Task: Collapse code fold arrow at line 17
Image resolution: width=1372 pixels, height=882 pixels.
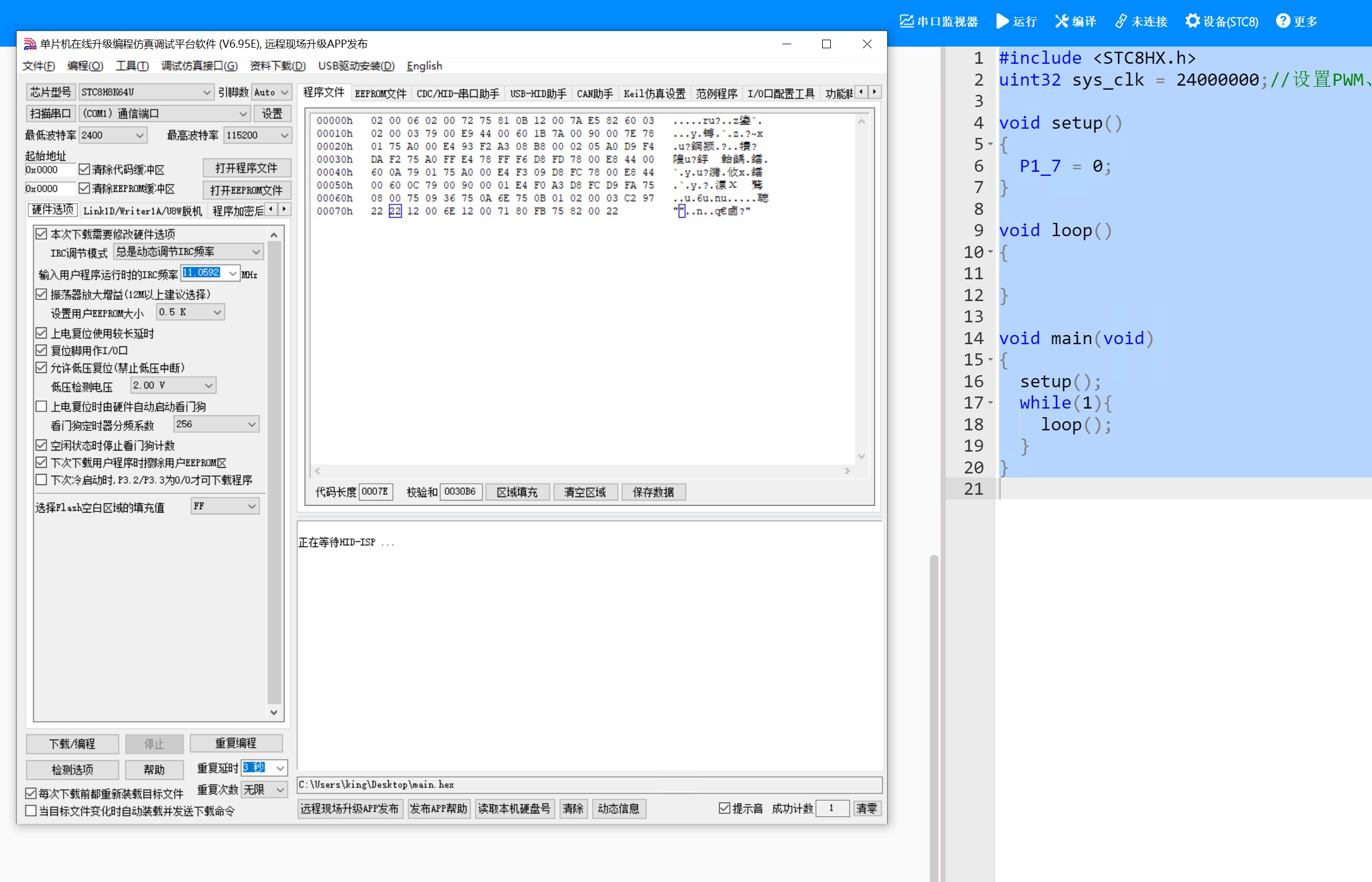Action: pos(991,403)
